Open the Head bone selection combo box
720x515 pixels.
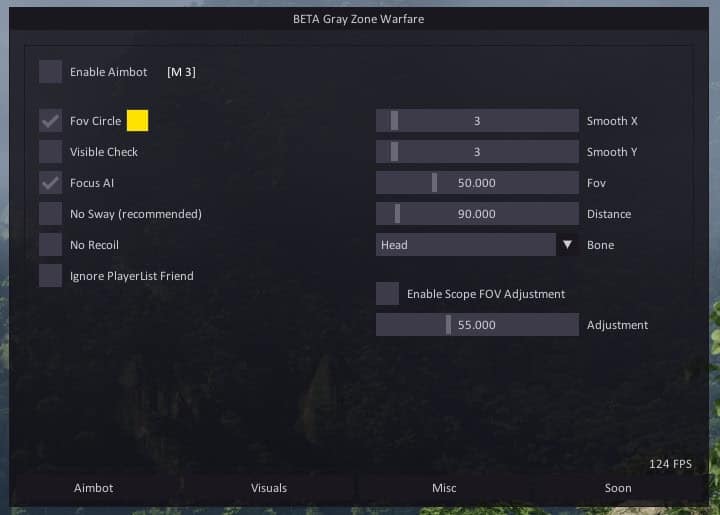click(465, 245)
